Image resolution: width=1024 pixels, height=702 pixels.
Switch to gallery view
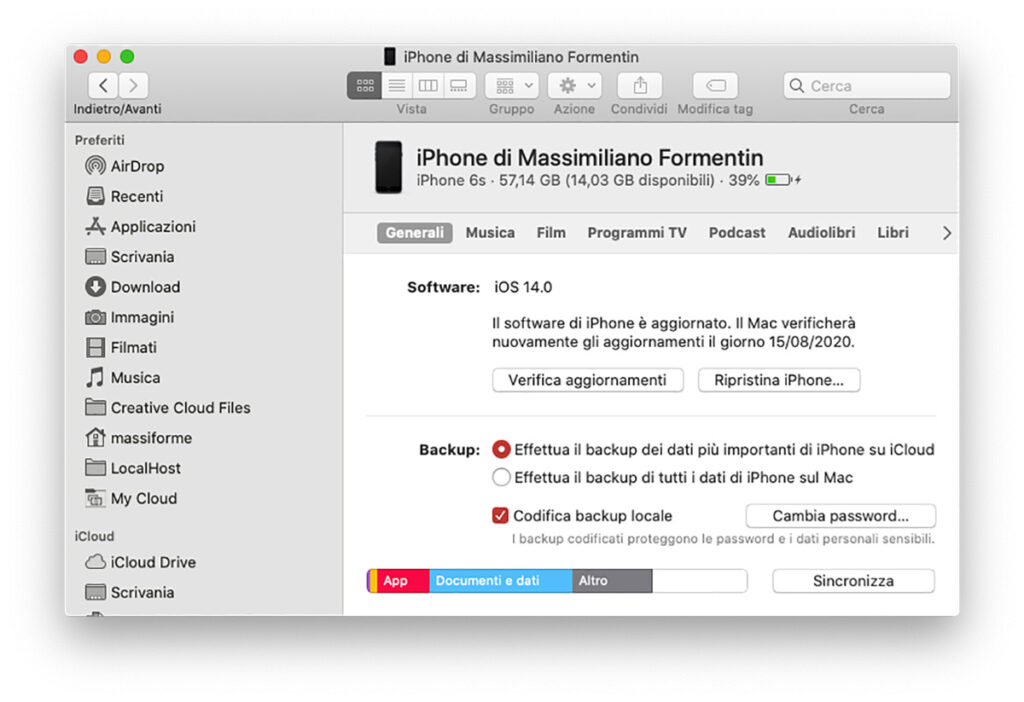pyautogui.click(x=459, y=86)
